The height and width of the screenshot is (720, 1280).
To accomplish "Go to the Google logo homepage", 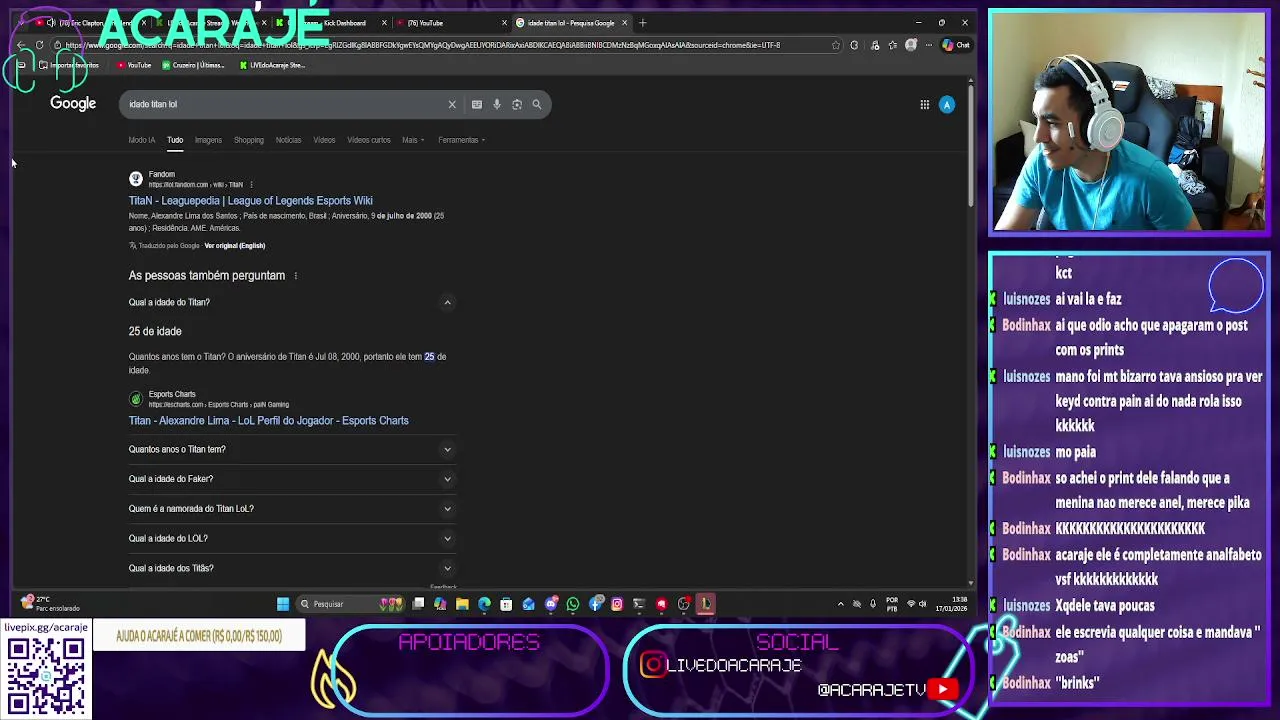I will pyautogui.click(x=73, y=103).
